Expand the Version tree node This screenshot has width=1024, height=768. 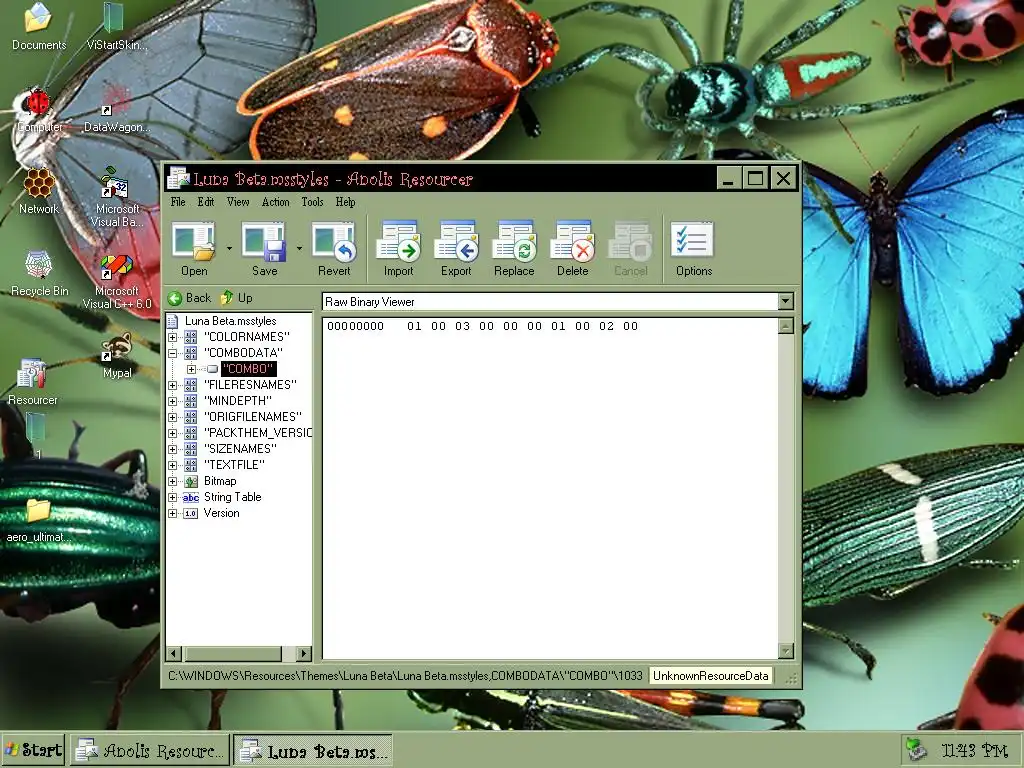tap(172, 513)
